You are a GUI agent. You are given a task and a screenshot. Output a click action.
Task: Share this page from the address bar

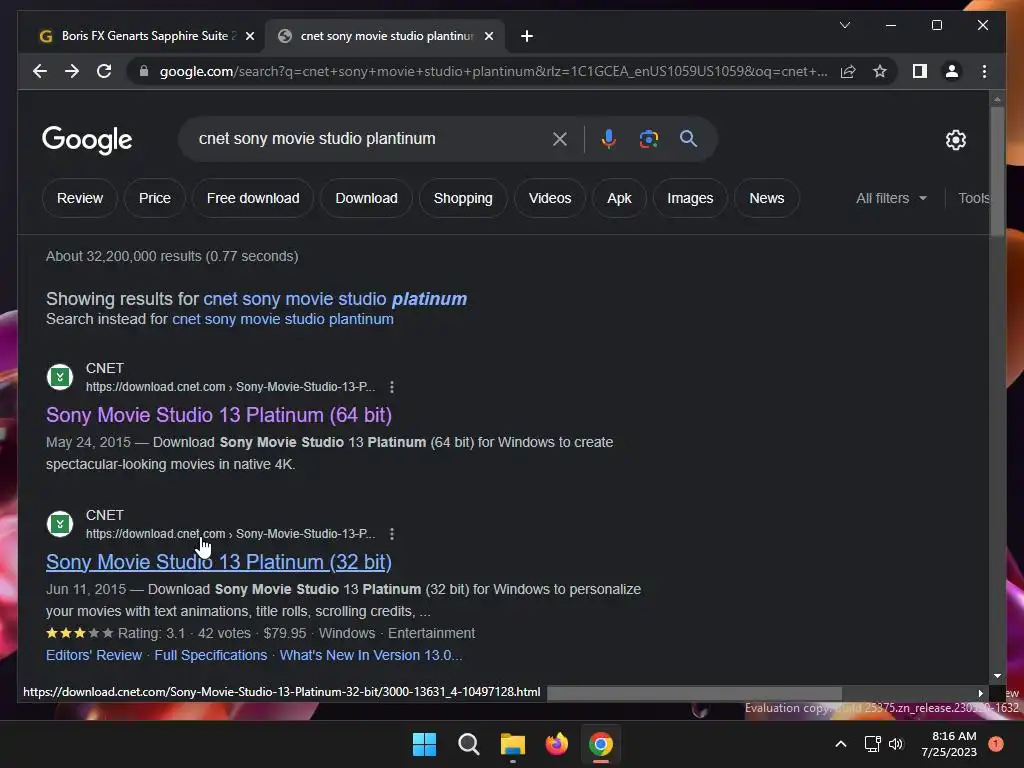pyautogui.click(x=848, y=71)
